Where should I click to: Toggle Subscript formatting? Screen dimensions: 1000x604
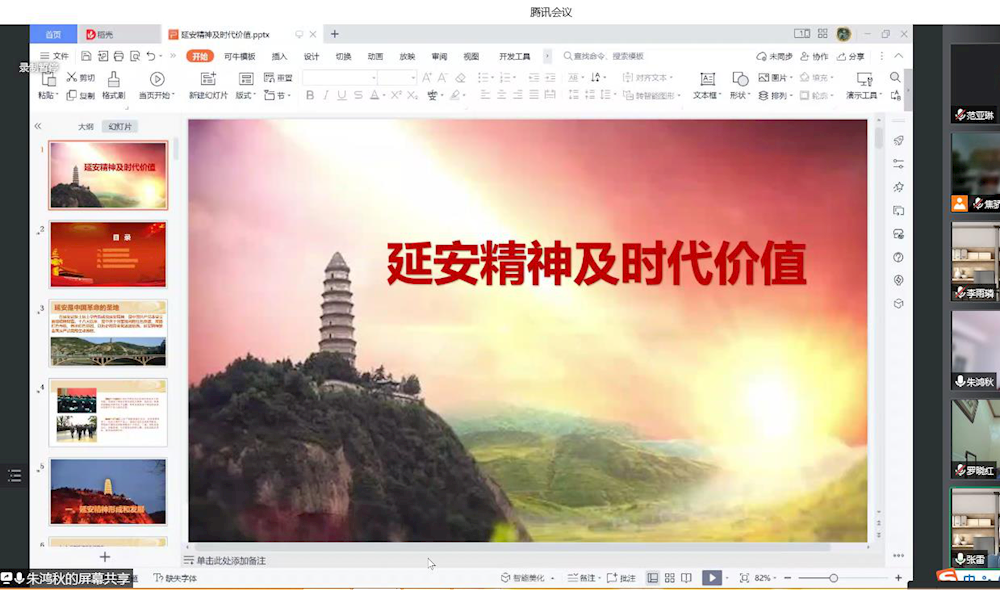tap(413, 95)
